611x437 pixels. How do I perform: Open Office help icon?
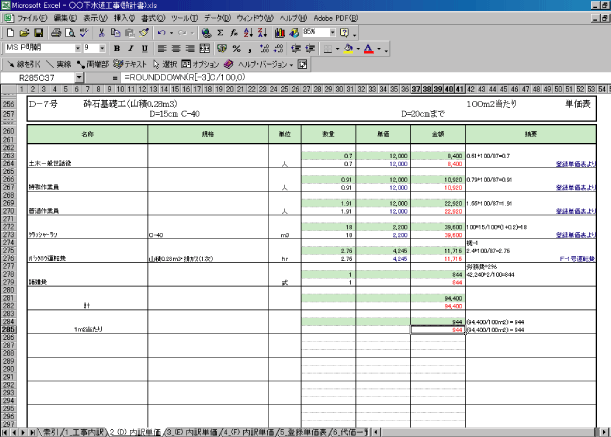coord(344,33)
